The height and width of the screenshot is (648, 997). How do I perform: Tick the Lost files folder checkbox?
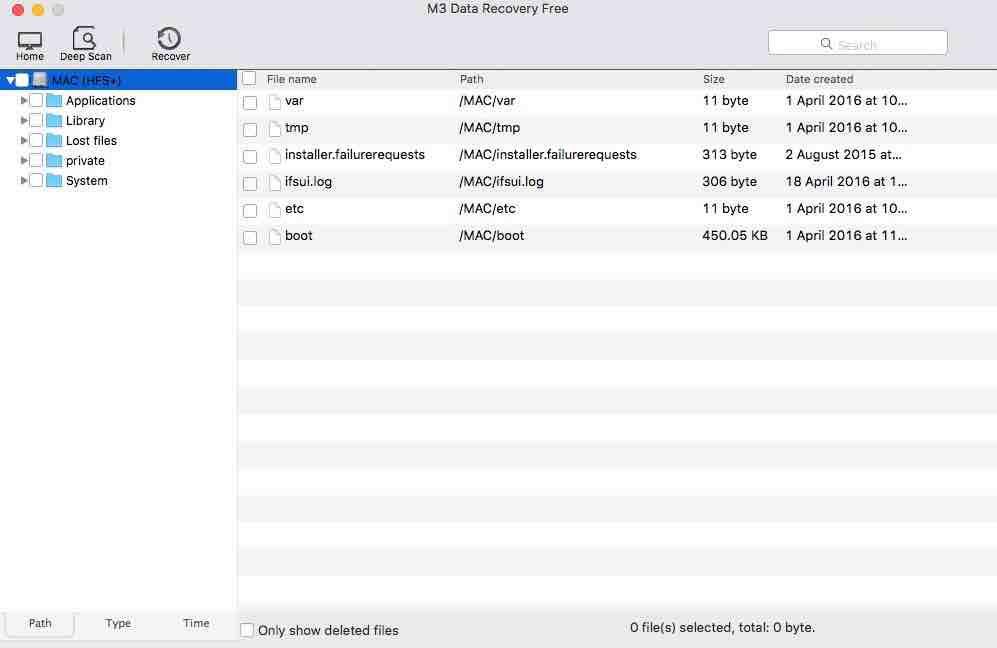tap(36, 141)
